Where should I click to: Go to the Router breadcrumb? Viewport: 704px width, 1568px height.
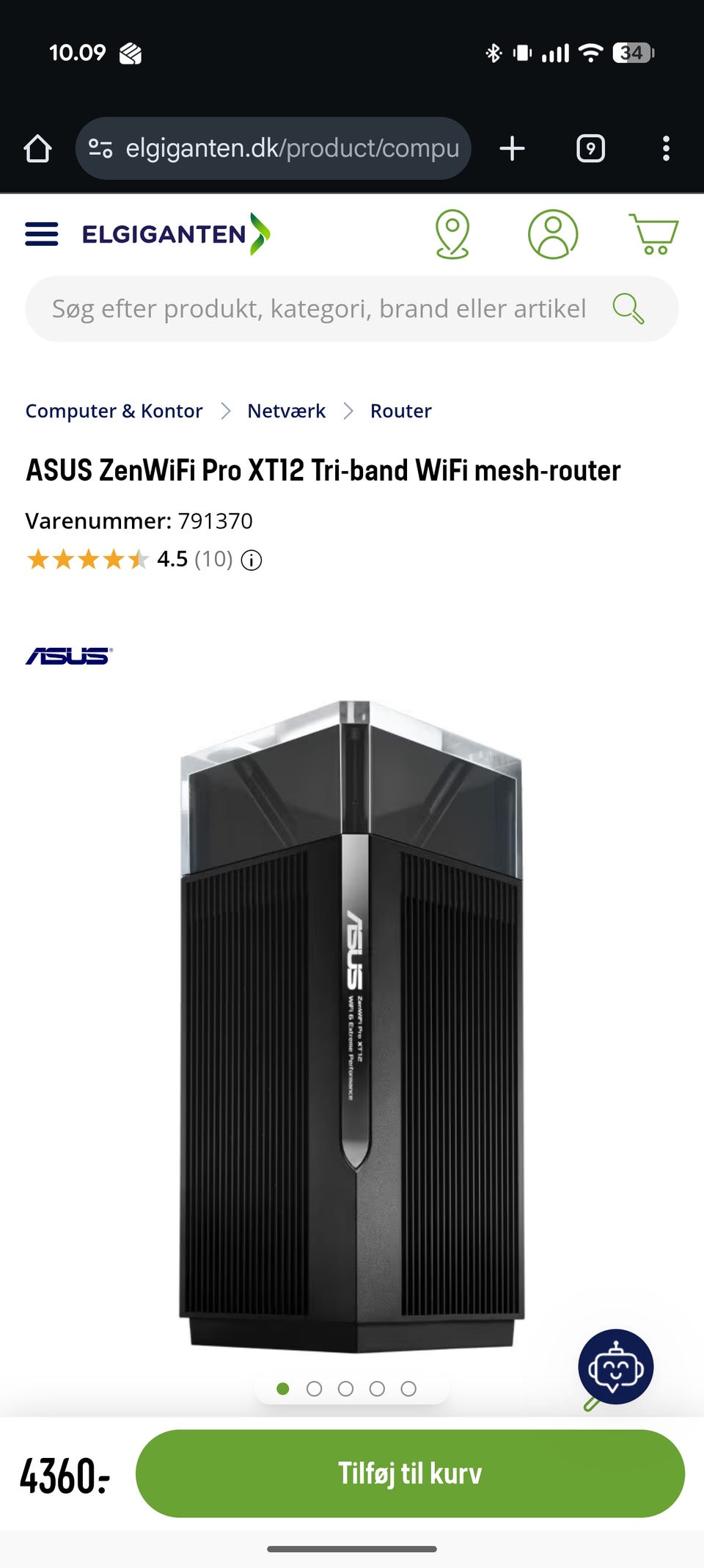point(400,411)
